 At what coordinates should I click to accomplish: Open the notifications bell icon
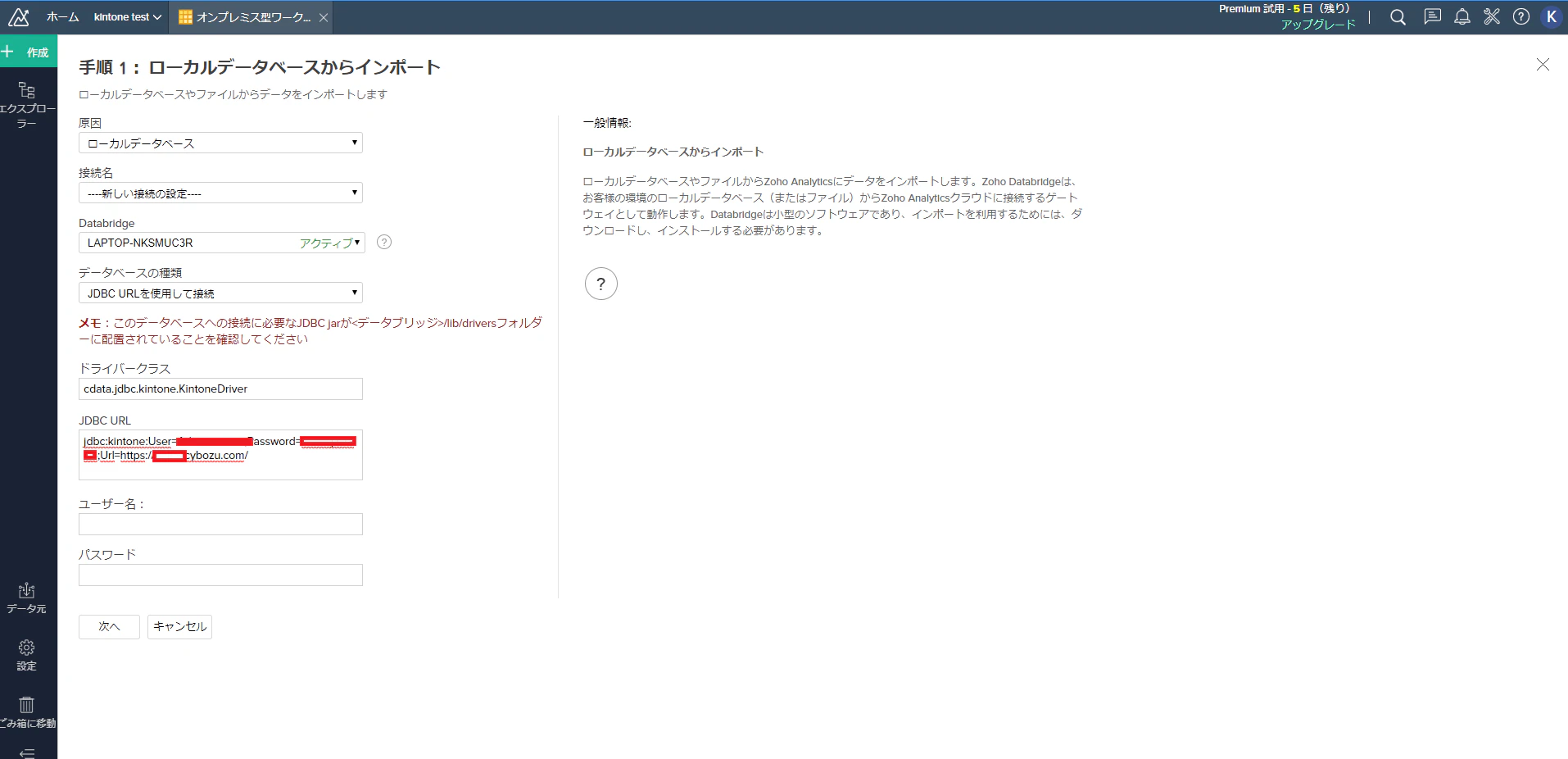(1462, 17)
